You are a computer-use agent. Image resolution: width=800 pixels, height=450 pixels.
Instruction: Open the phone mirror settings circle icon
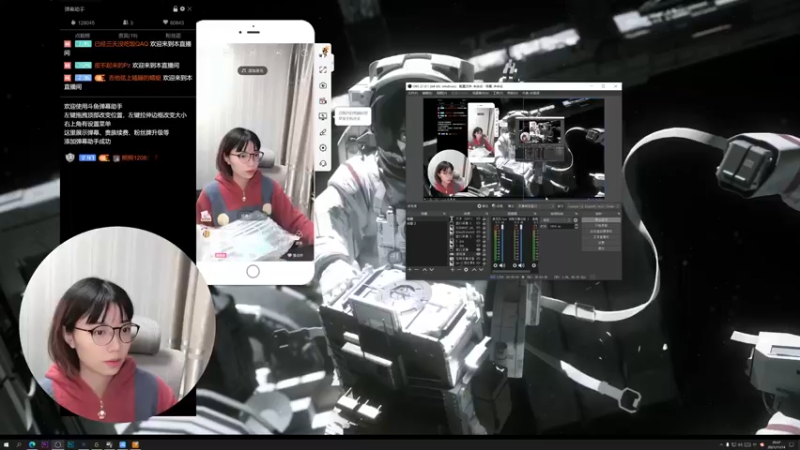pos(323,147)
